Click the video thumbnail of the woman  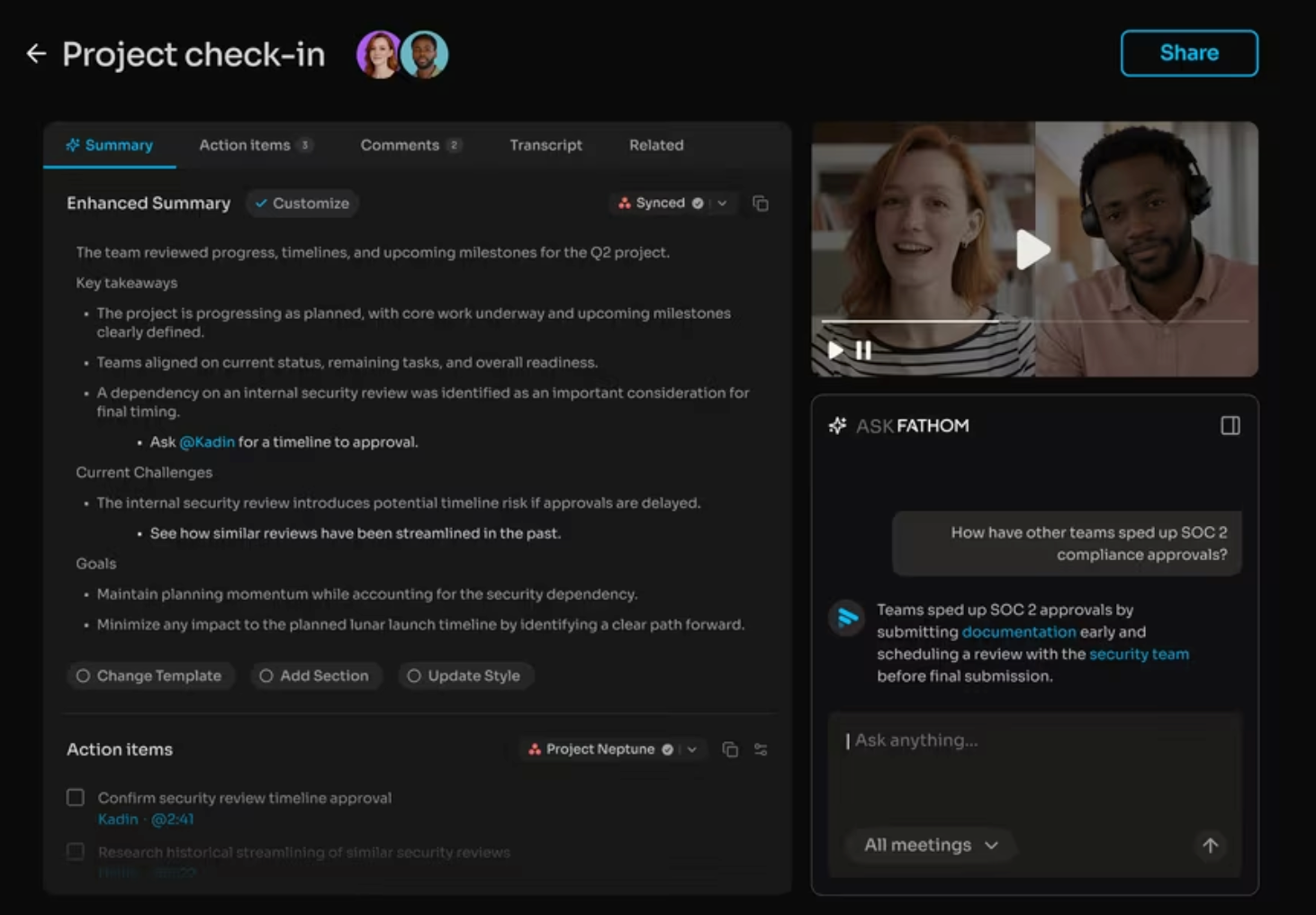[923, 249]
